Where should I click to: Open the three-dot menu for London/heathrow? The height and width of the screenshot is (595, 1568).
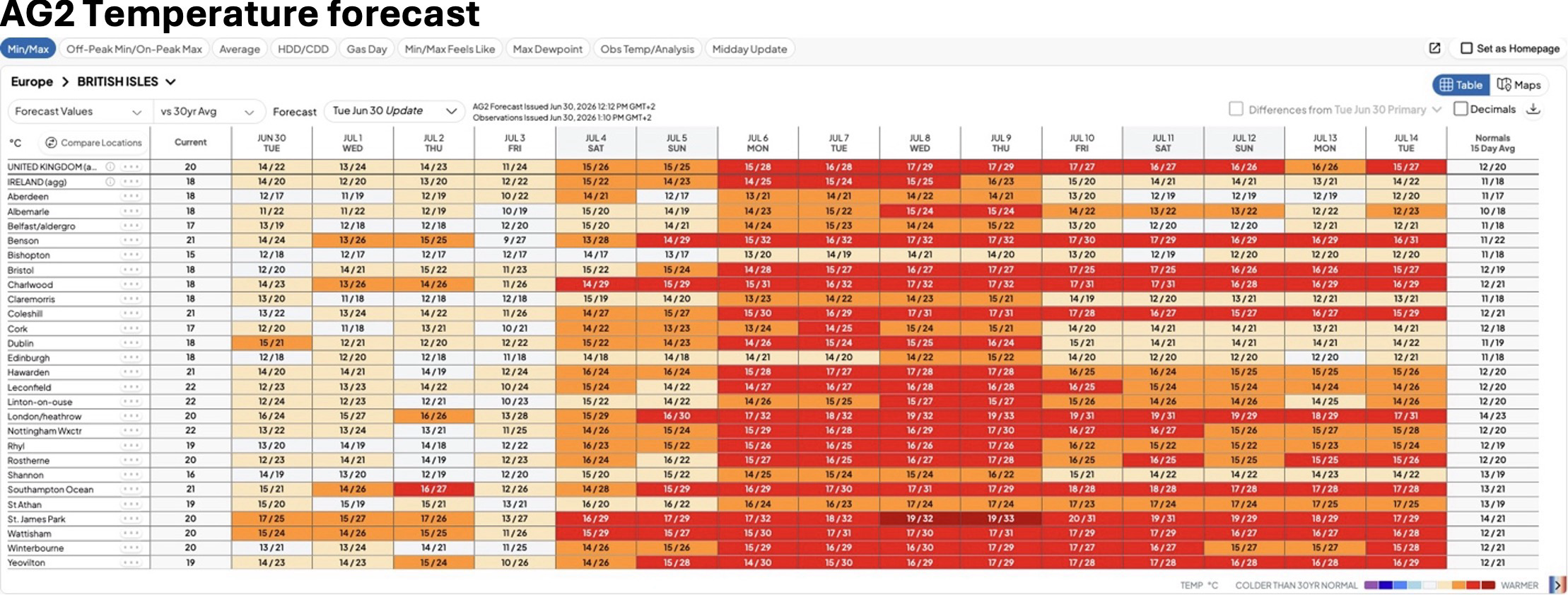pos(131,416)
